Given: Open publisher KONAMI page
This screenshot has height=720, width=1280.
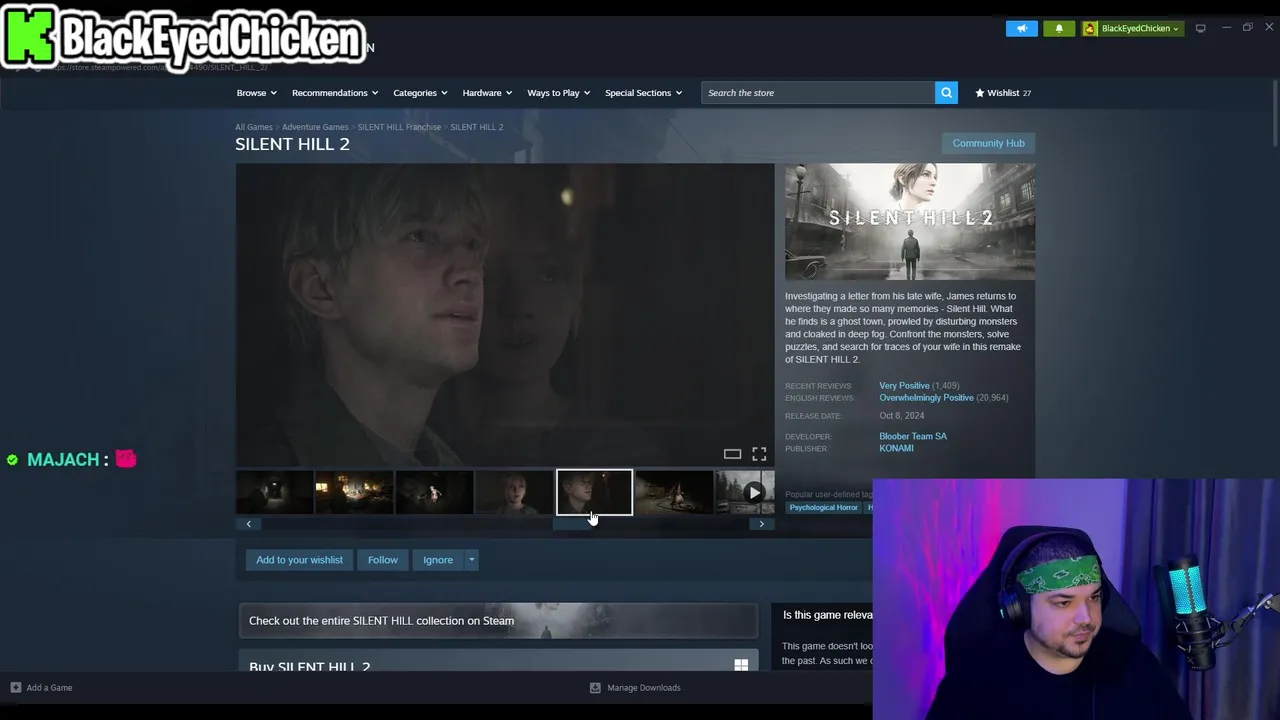Looking at the screenshot, I should click(x=896, y=448).
